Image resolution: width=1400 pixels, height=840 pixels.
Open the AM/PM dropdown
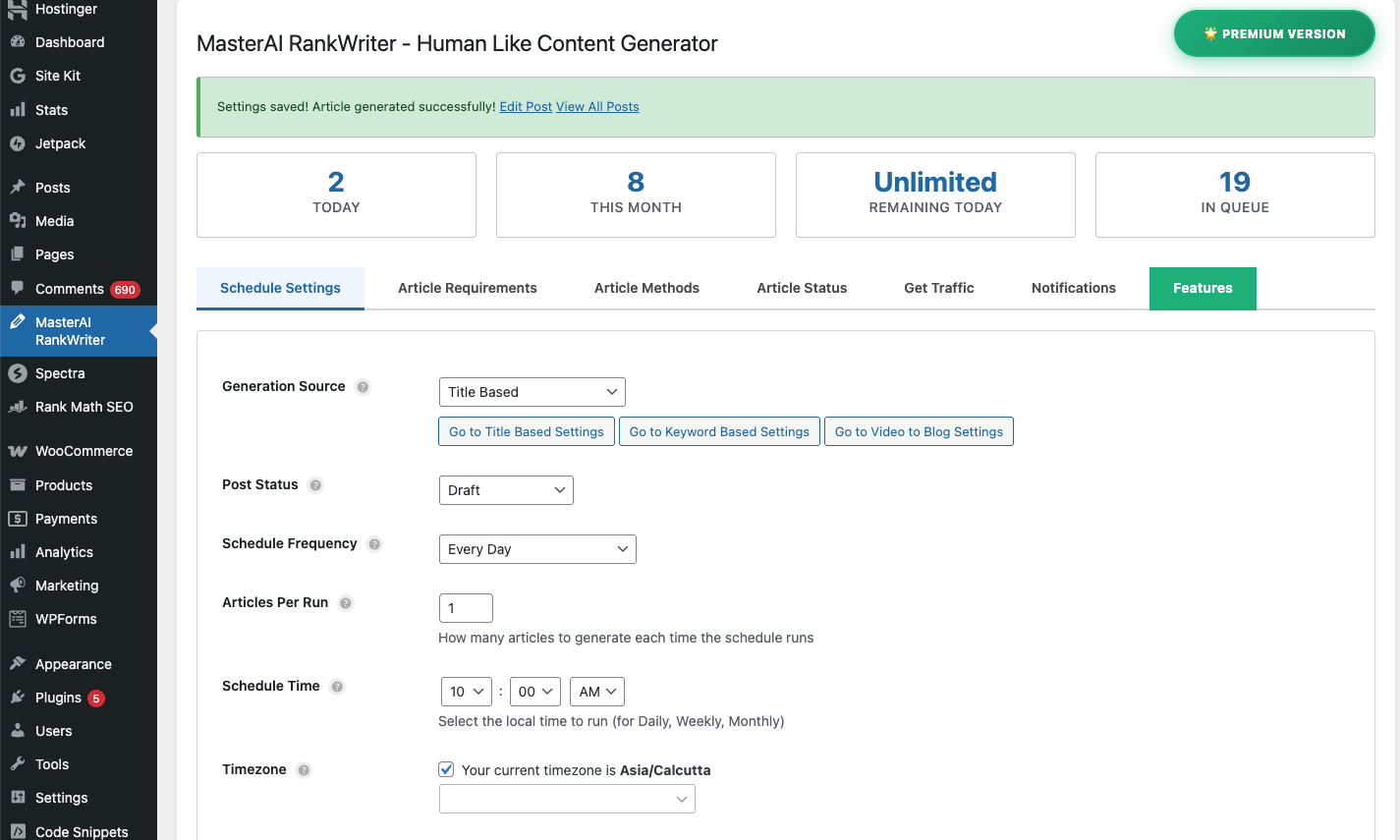[597, 692]
